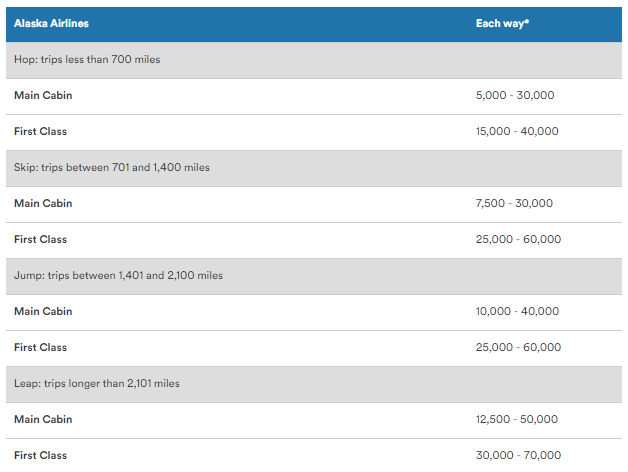Select the "10,000 - 40,000" miles value
Image resolution: width=628 pixels, height=472 pixels.
click(517, 312)
